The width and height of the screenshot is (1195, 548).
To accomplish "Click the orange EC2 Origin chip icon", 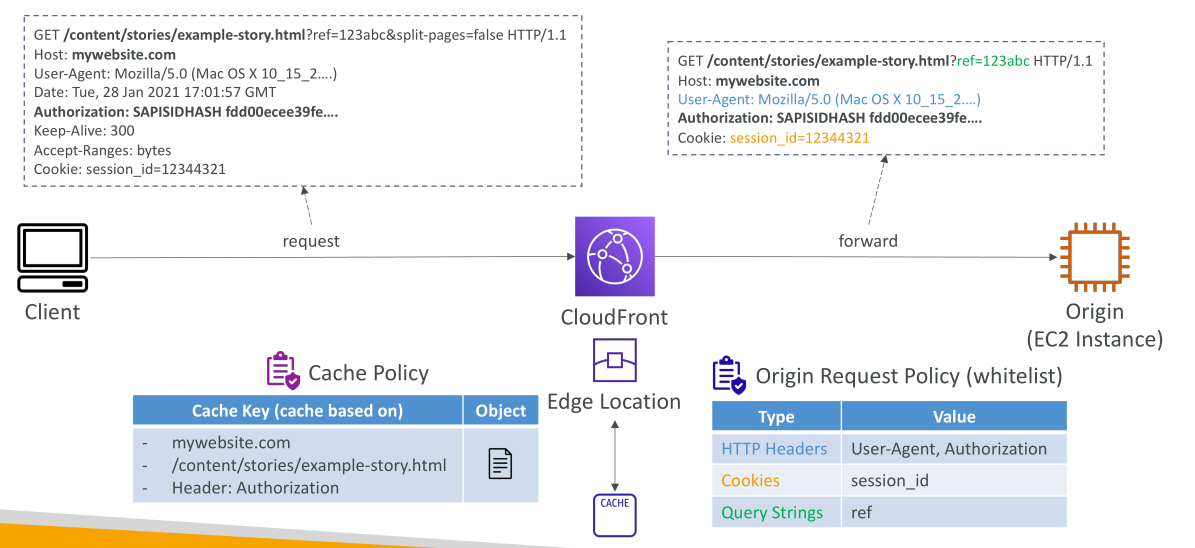I will 1096,258.
